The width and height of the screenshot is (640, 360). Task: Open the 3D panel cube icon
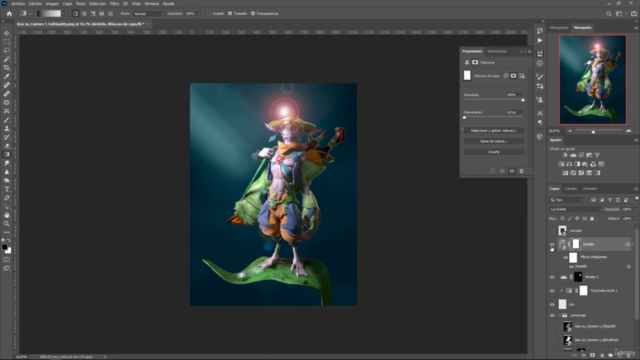pyautogui.click(x=540, y=136)
